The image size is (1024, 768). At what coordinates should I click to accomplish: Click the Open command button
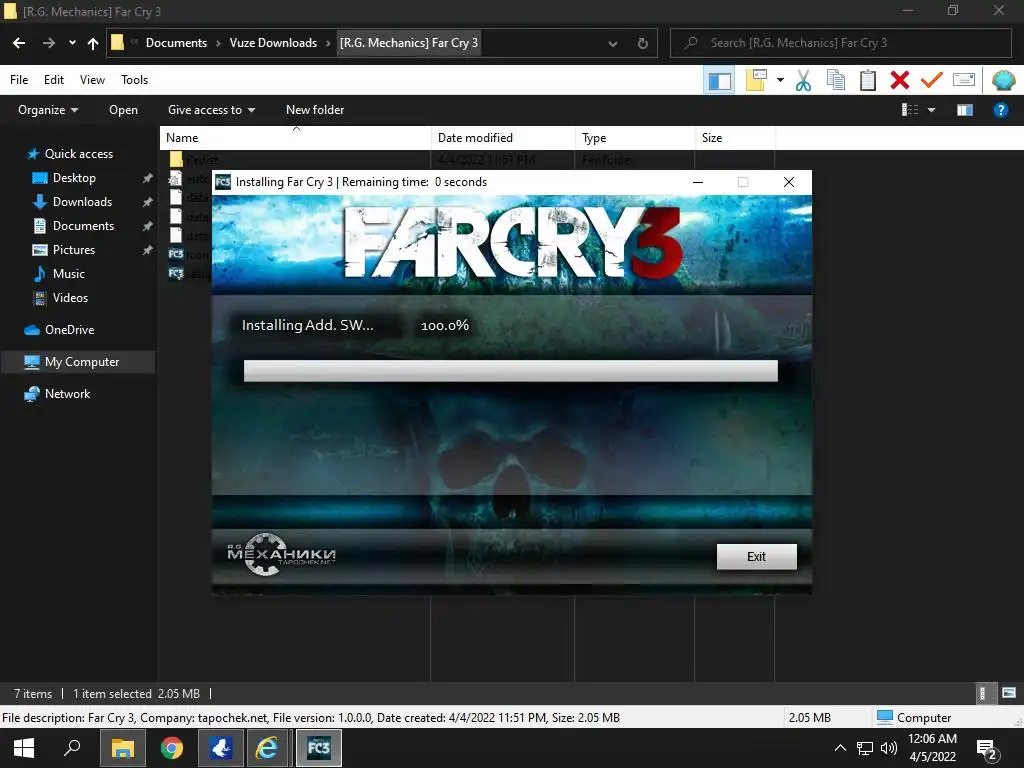coord(123,110)
